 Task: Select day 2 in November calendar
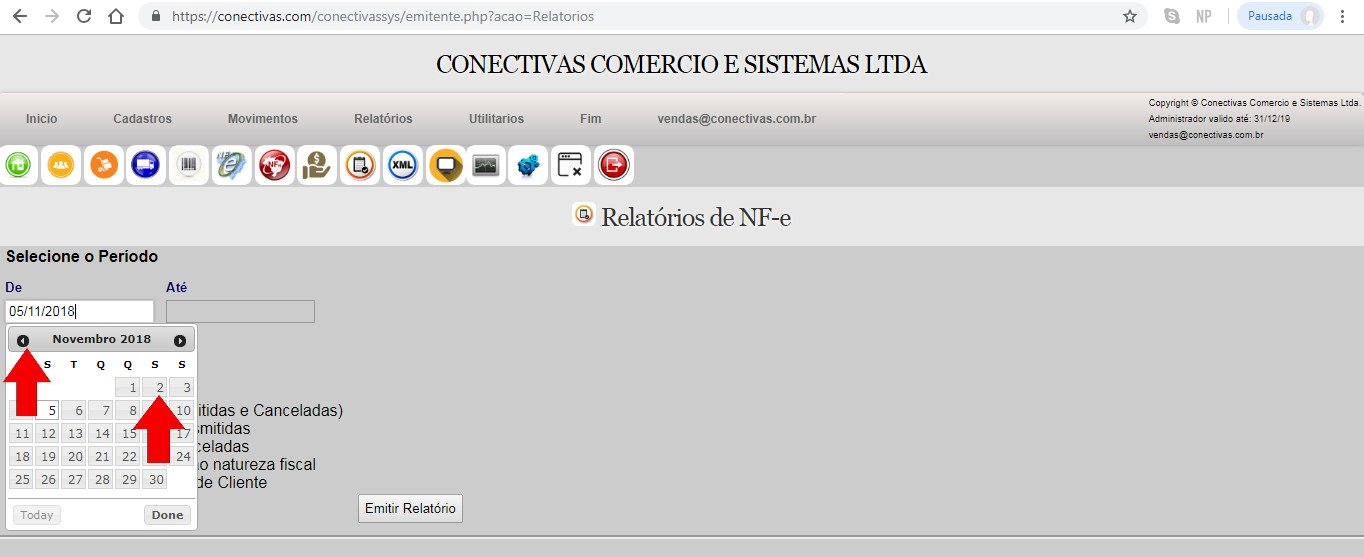pos(155,387)
